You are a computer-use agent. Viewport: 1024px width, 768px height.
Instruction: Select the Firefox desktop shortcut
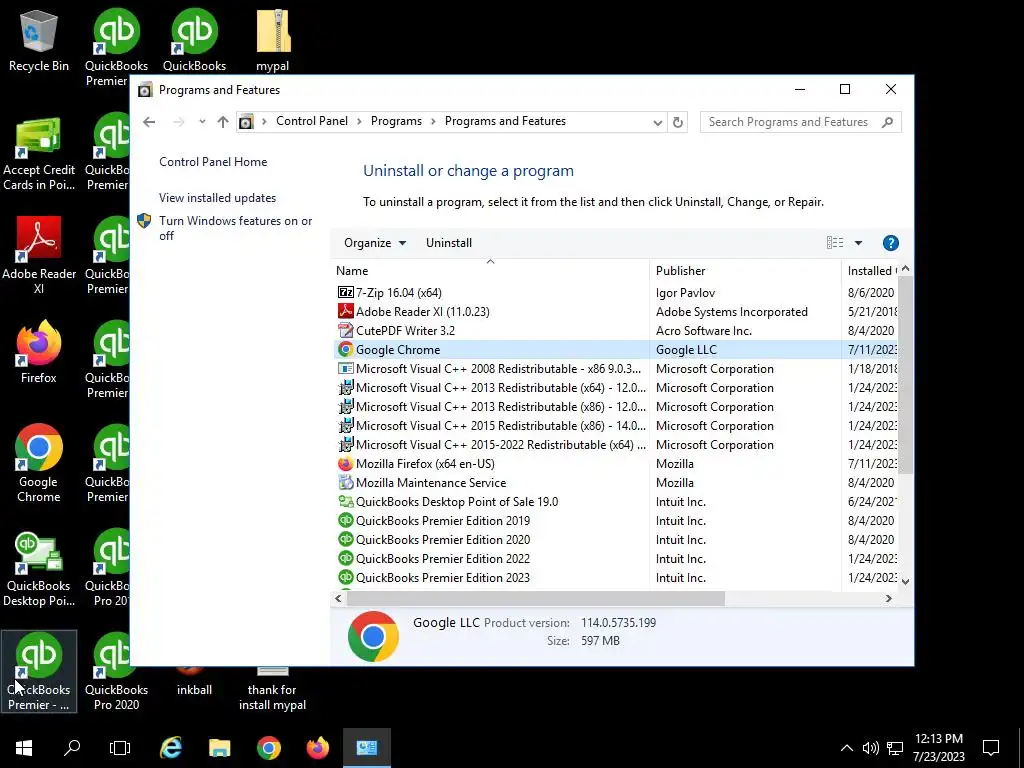click(39, 351)
